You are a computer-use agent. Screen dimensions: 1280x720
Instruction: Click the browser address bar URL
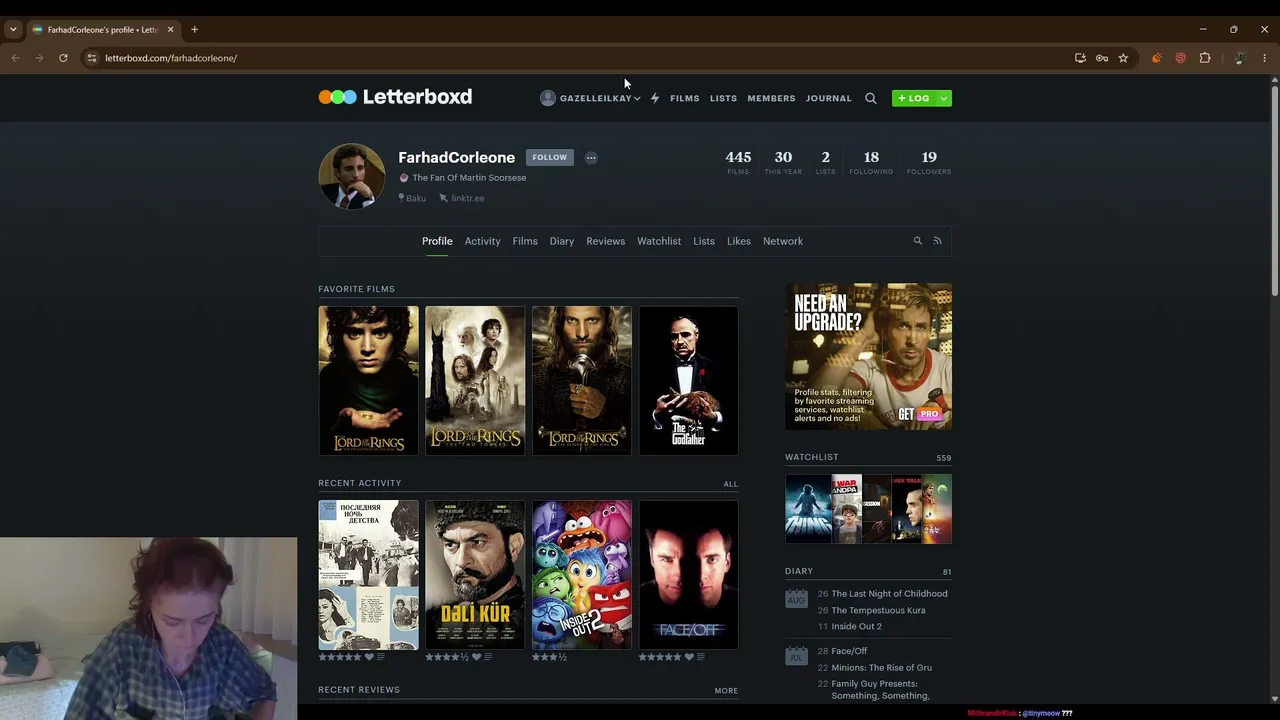(x=171, y=58)
